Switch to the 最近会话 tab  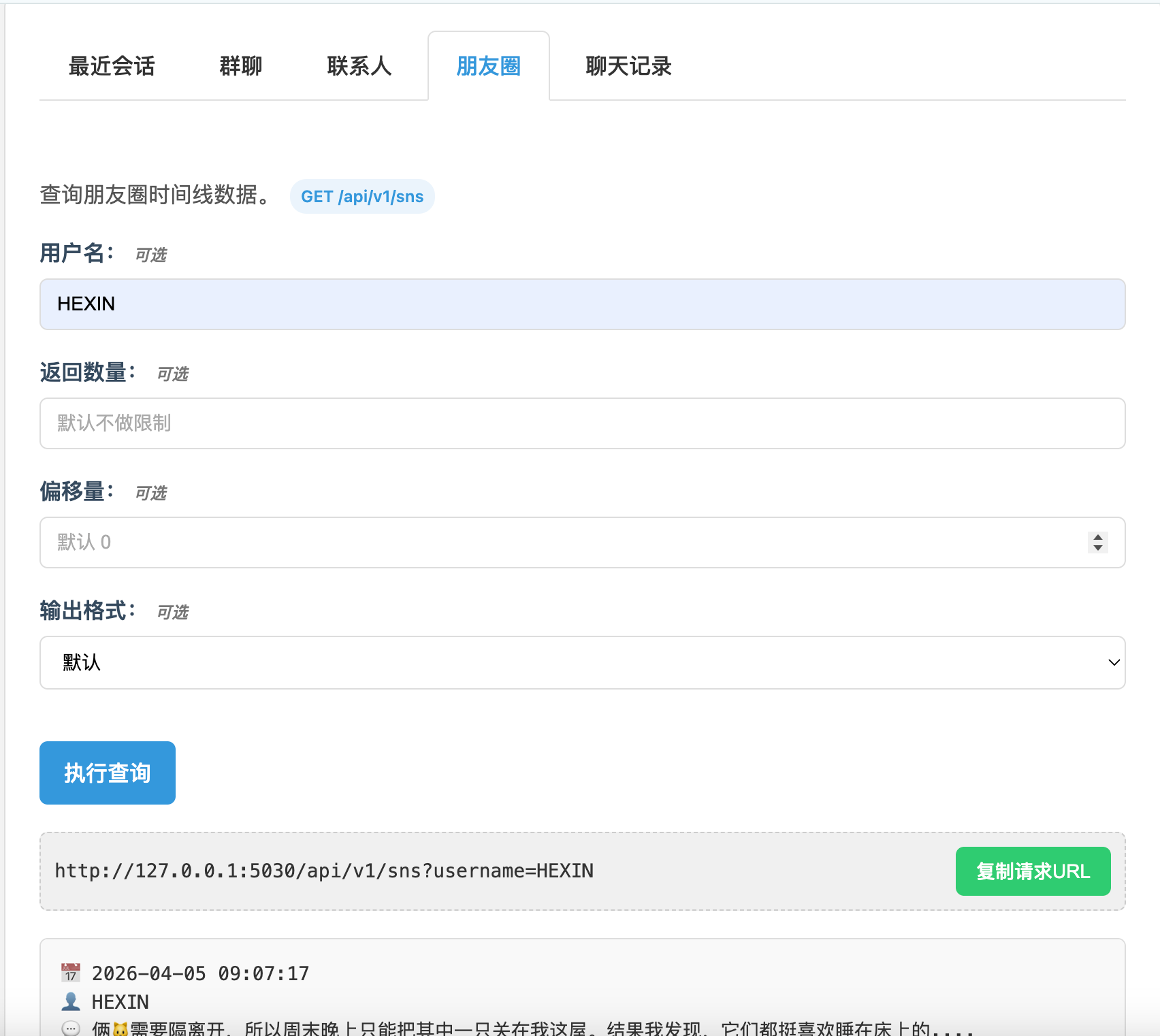[112, 66]
